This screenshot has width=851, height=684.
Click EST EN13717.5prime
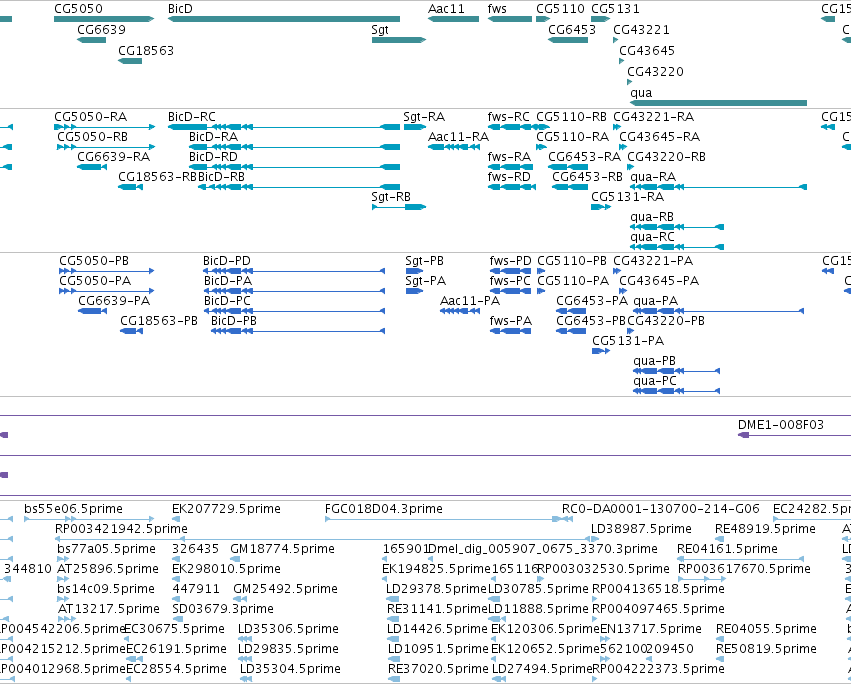coord(651,629)
